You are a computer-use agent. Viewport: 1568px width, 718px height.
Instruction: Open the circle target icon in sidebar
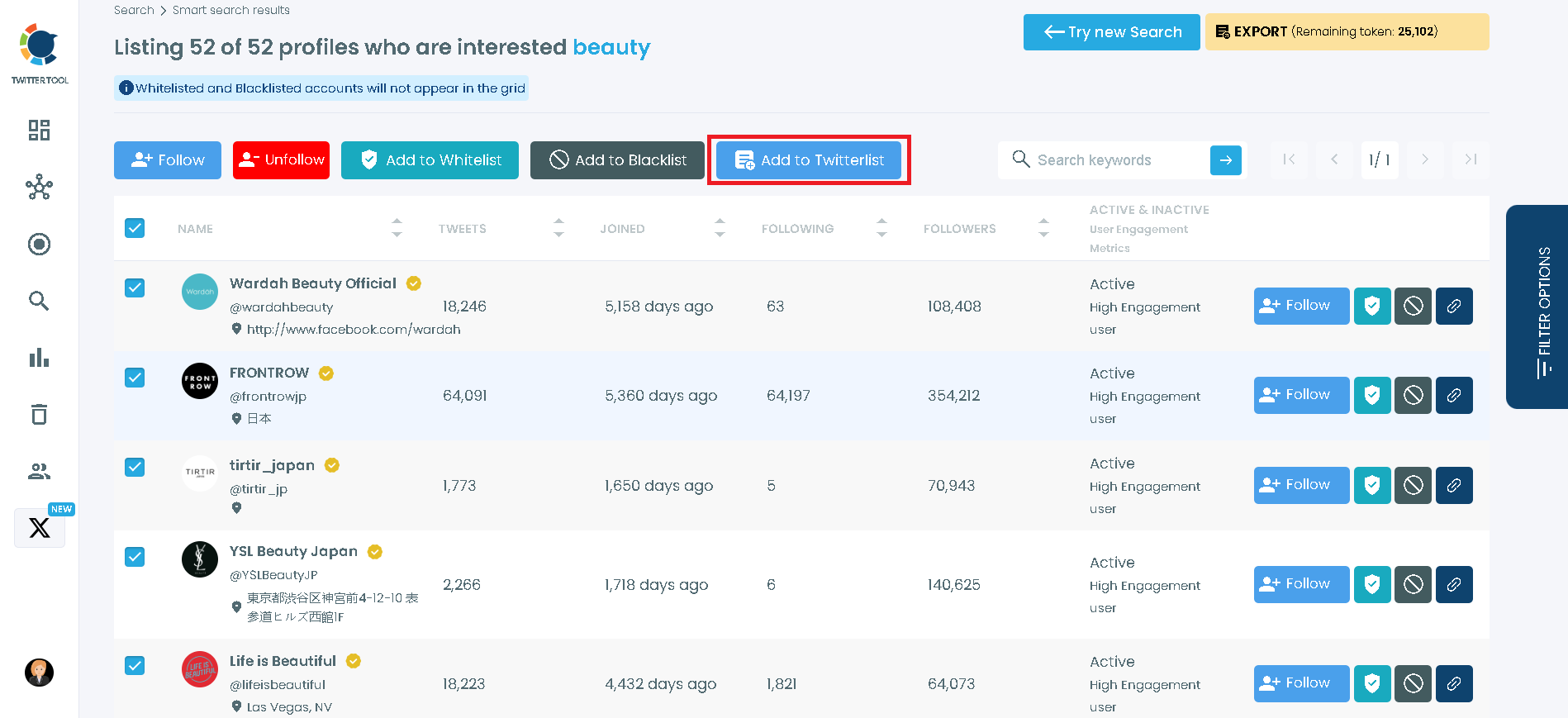(x=39, y=244)
